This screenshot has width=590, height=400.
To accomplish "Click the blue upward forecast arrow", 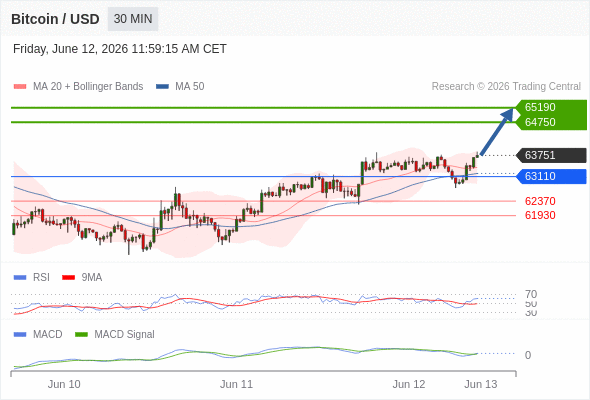I will (x=497, y=131).
